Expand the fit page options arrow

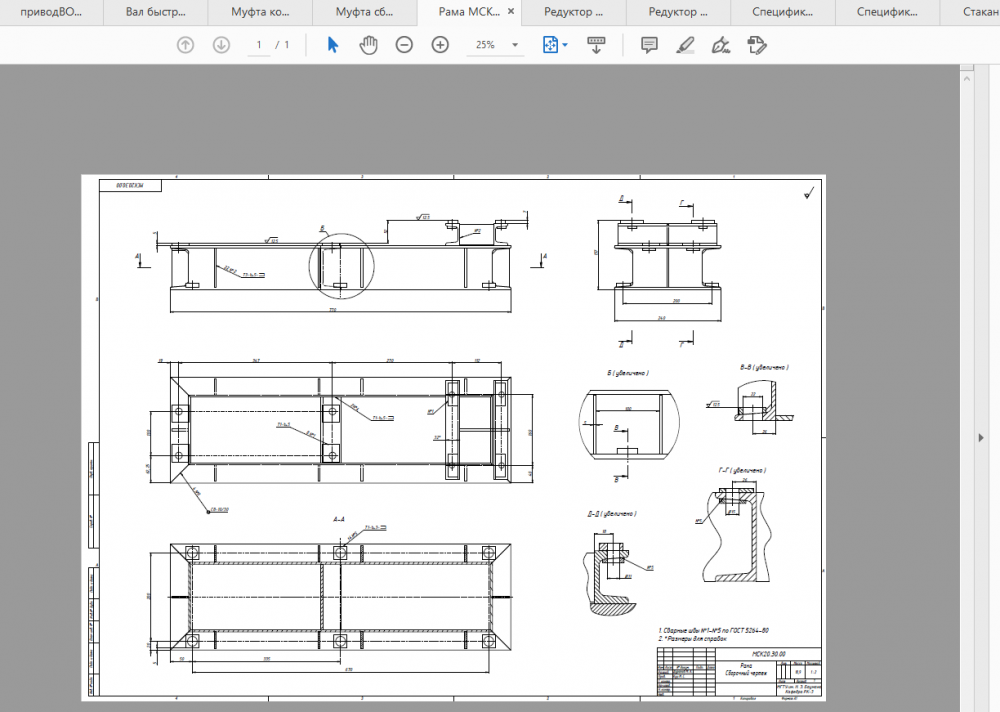565,45
